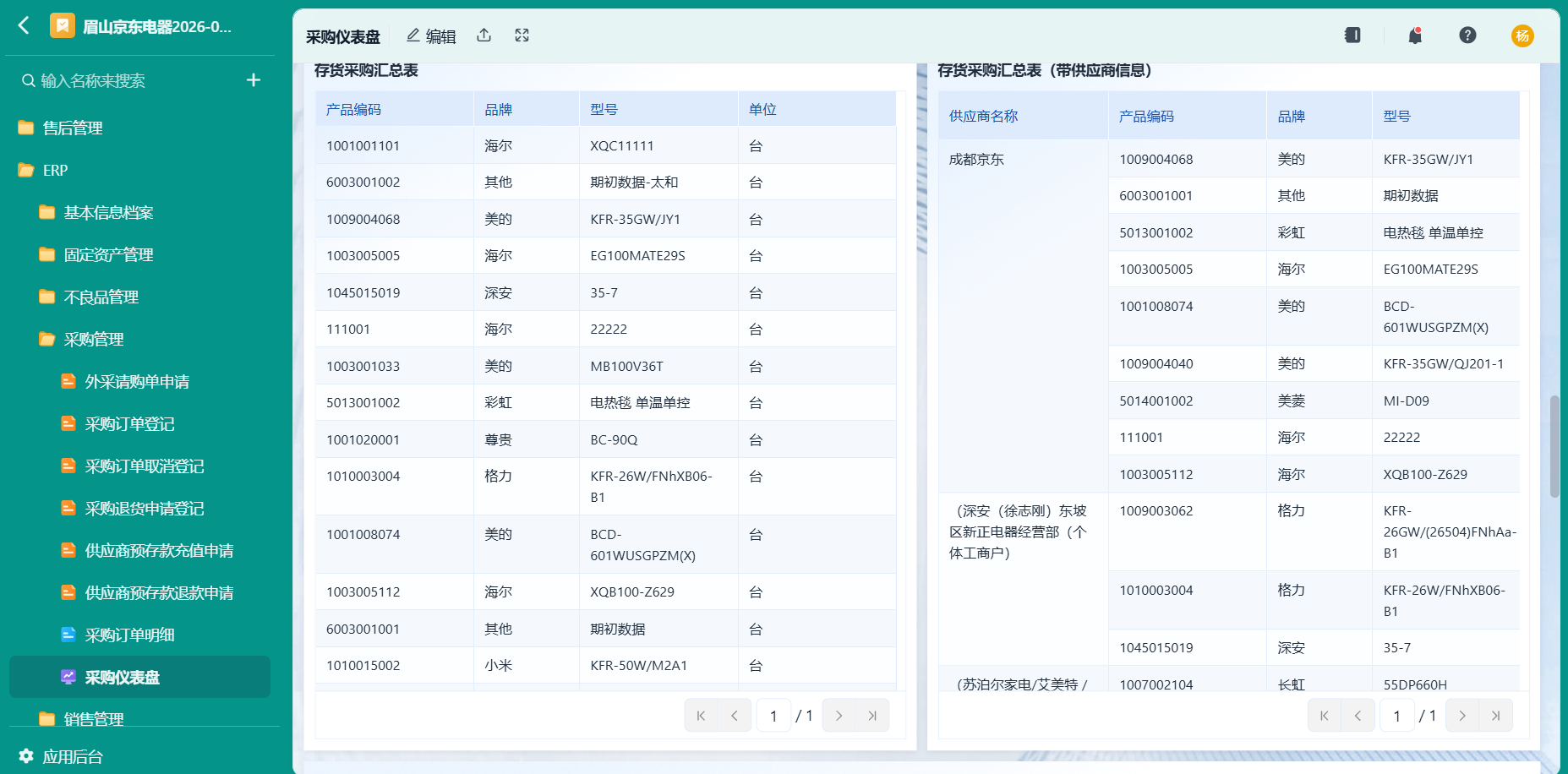The image size is (1568, 774).
Task: Open the notification bell
Action: point(1415,35)
